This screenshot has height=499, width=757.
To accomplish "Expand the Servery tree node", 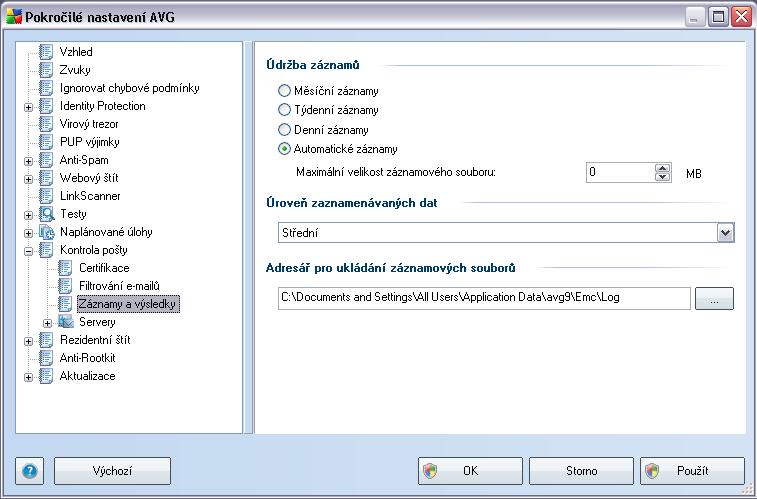I will (47, 323).
